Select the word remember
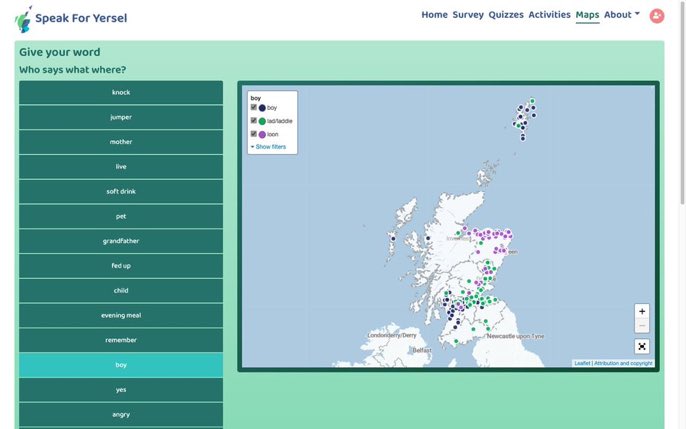686x429 pixels. coord(121,340)
